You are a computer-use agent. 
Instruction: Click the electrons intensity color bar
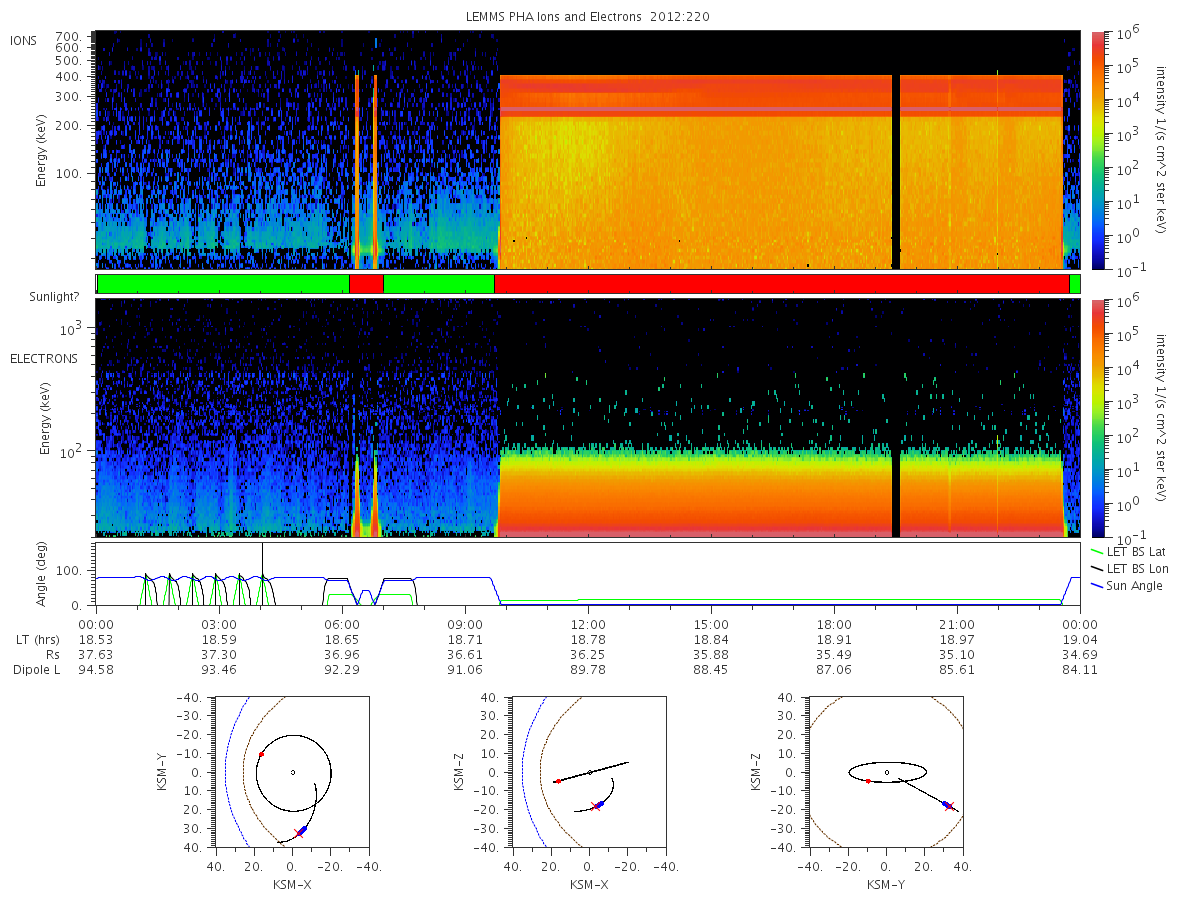click(1097, 417)
